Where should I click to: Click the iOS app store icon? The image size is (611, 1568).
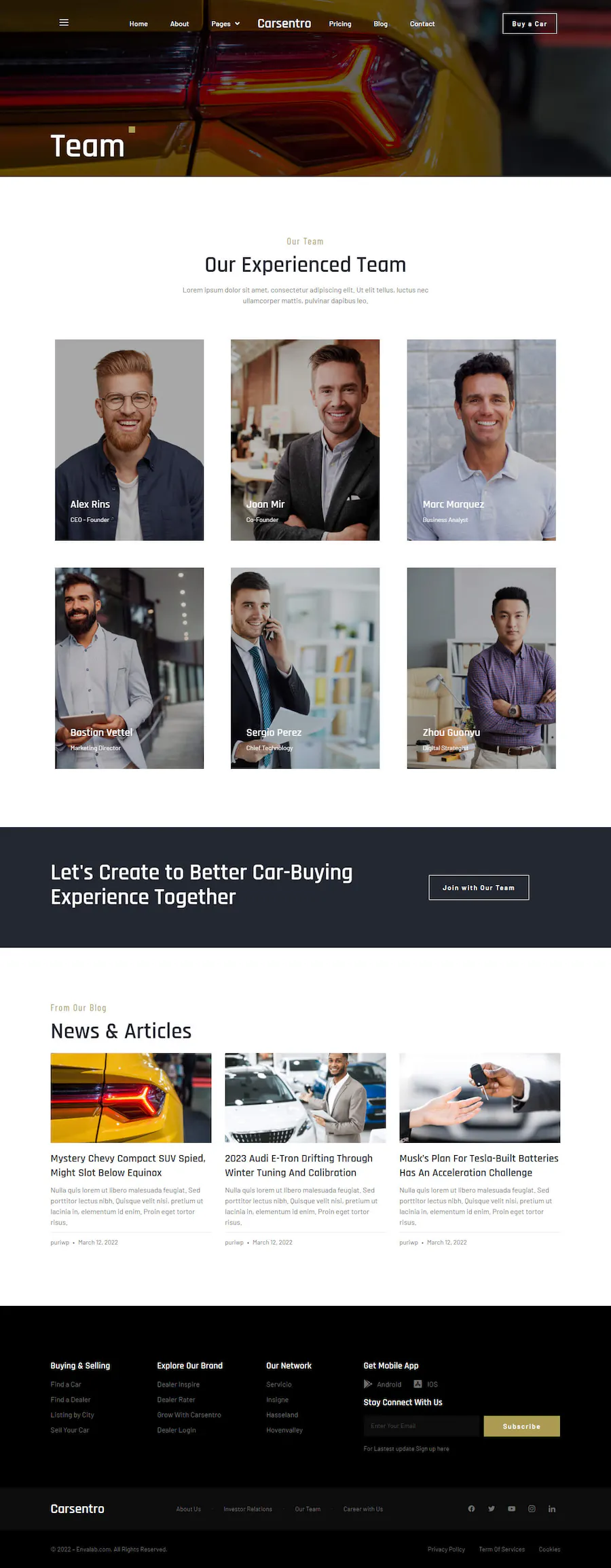tap(418, 1383)
